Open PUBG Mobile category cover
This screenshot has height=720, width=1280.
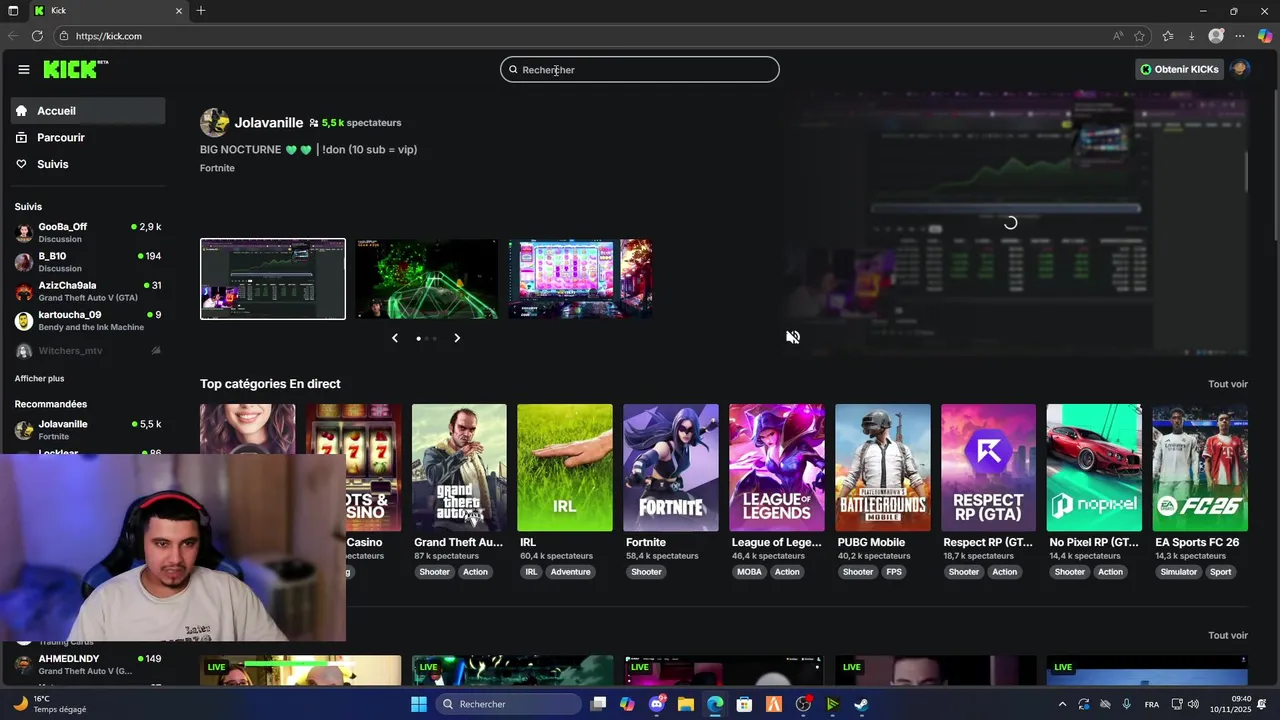click(883, 467)
